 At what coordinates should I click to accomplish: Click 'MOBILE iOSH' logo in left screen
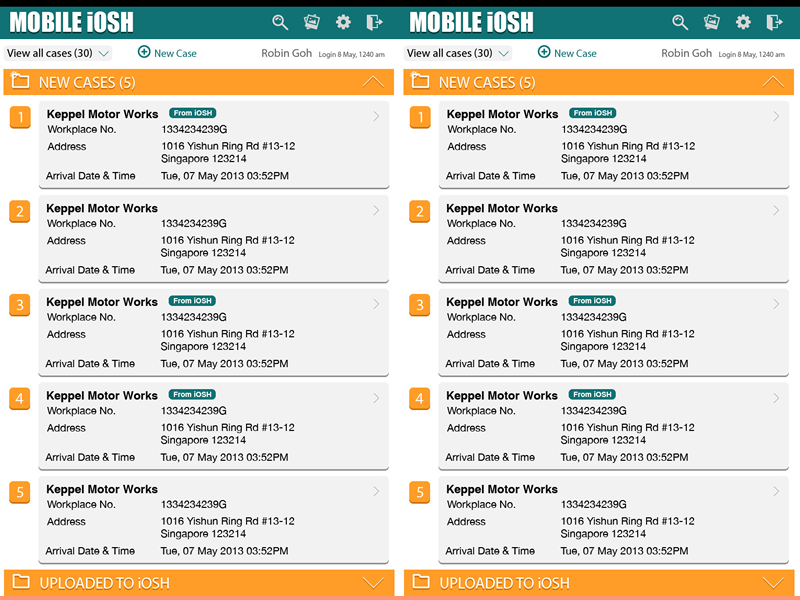[71, 22]
